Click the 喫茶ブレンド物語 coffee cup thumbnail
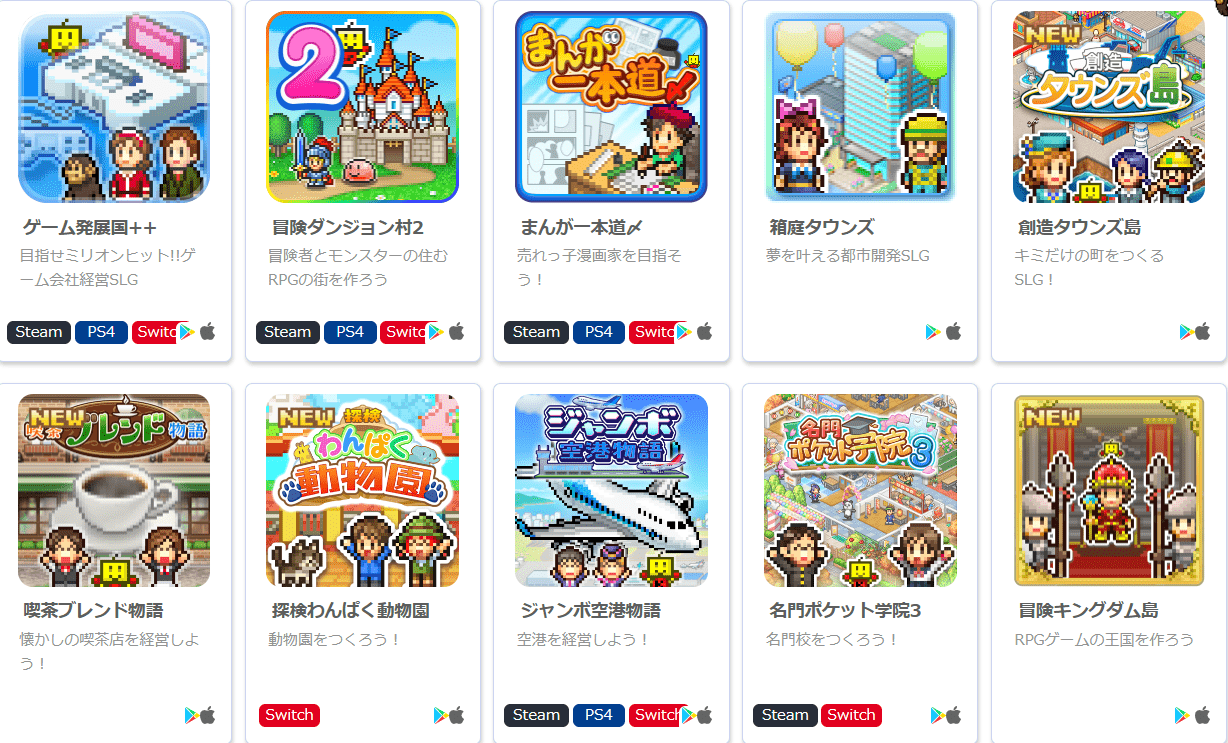Viewport: 1228px width, 743px height. tap(114, 490)
